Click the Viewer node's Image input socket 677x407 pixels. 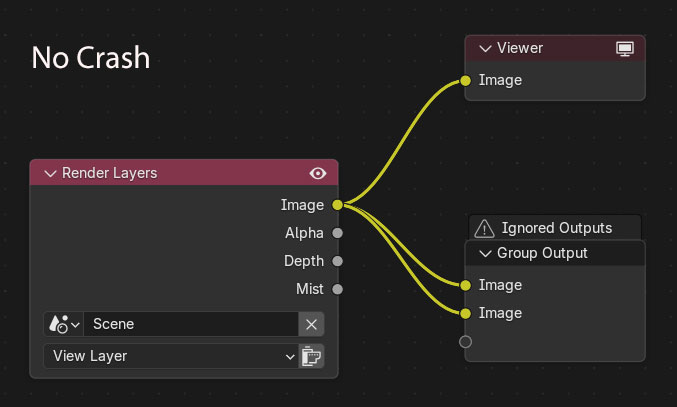click(466, 80)
